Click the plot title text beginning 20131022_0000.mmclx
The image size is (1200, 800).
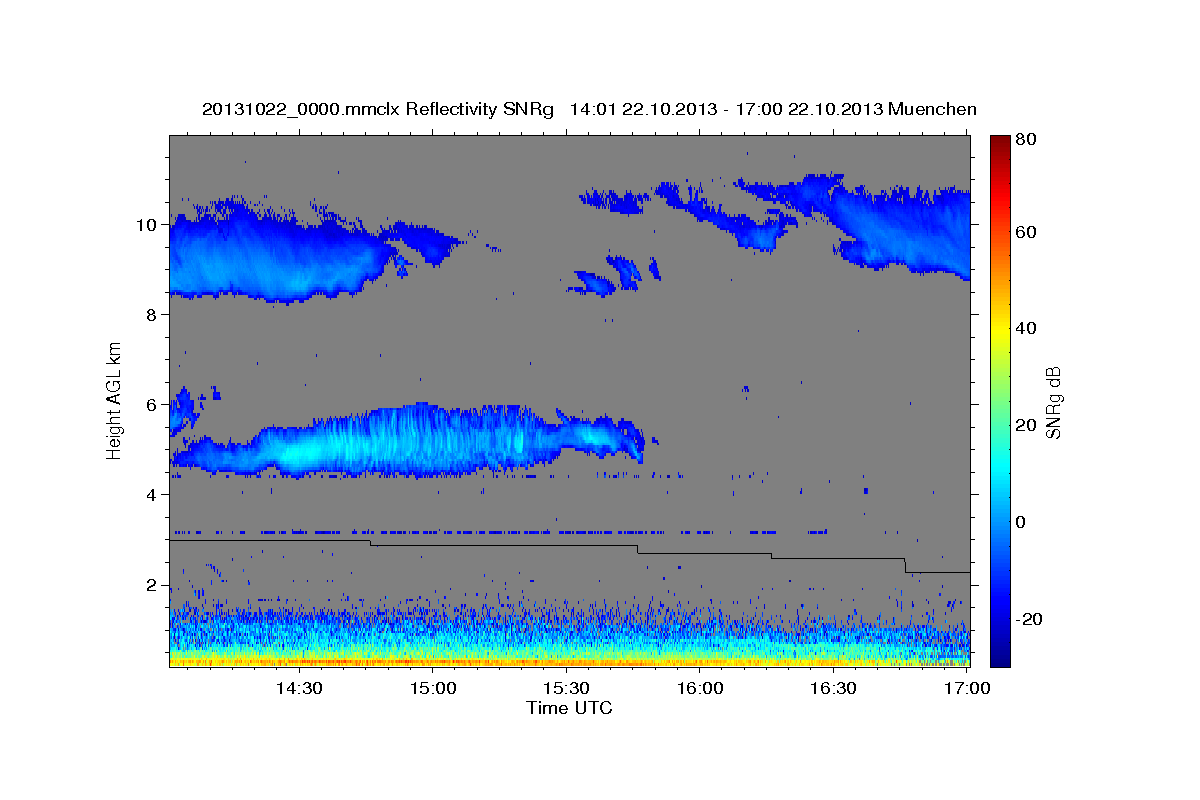pos(589,109)
